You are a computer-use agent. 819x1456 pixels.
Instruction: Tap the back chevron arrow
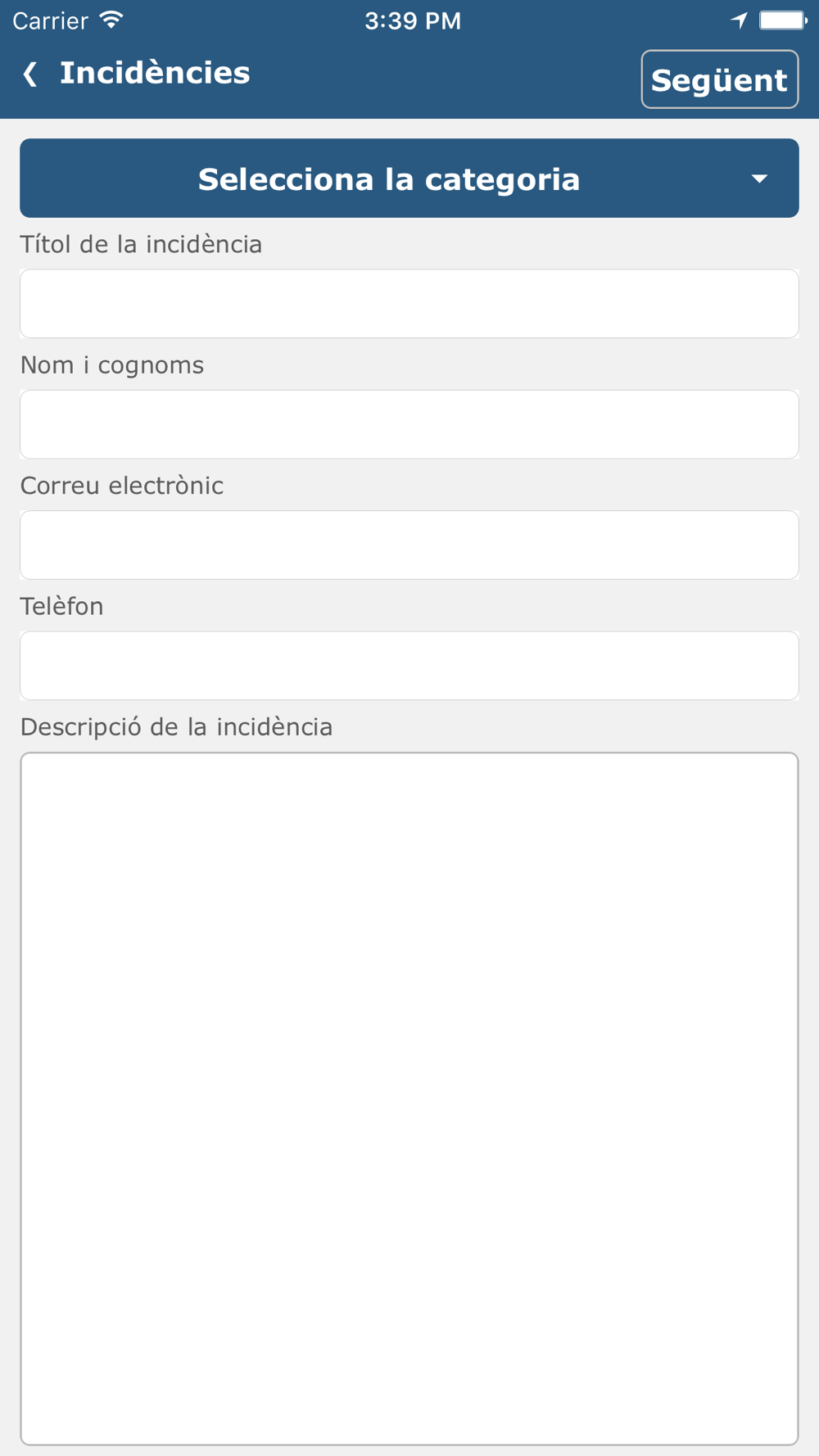30,74
